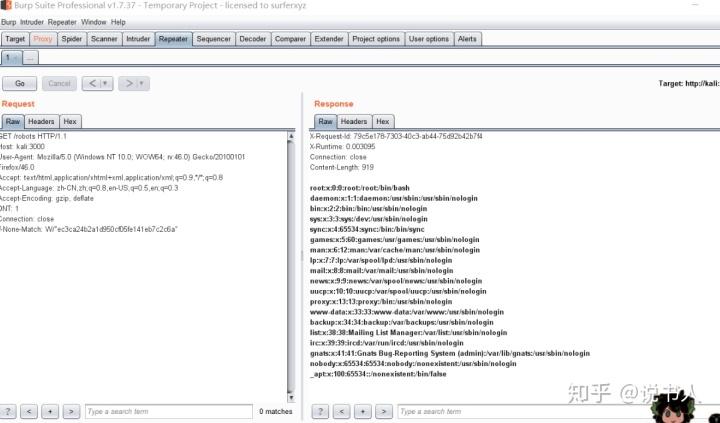The image size is (720, 423).
Task: Select the Response Hex tab
Action: [x=382, y=122]
